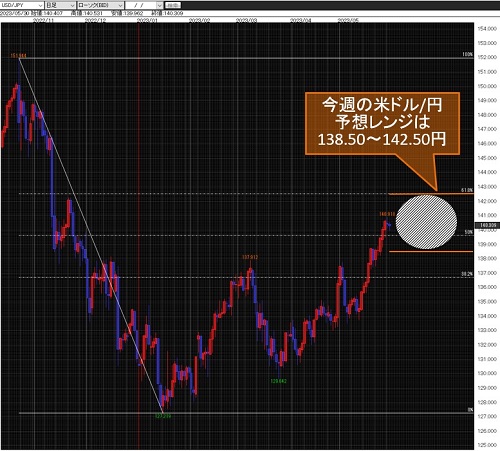Click the date input field with slashes
The height and width of the screenshot is (451, 500).
(x=141, y=6)
